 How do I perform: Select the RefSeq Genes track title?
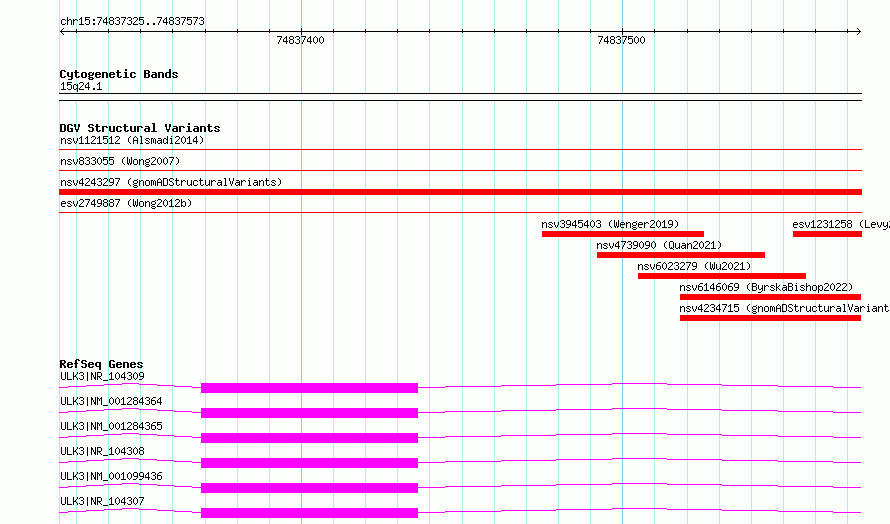click(x=102, y=364)
